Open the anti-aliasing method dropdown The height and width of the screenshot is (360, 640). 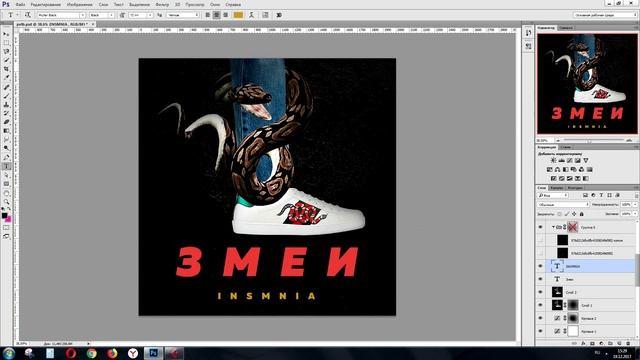tap(183, 15)
